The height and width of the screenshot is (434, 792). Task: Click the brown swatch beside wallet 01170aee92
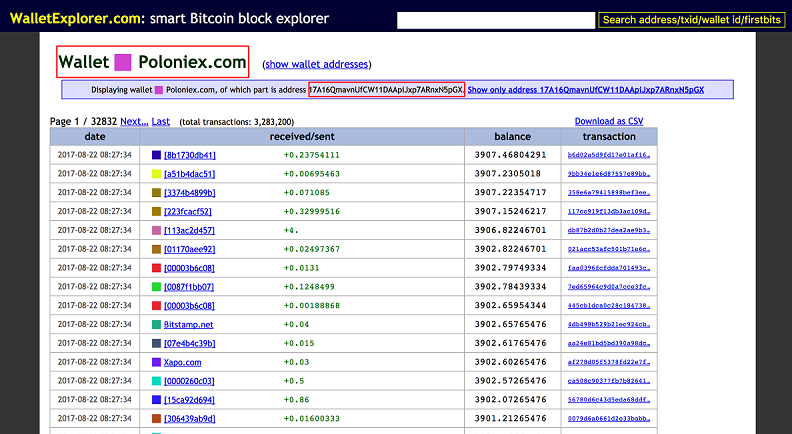pos(157,249)
